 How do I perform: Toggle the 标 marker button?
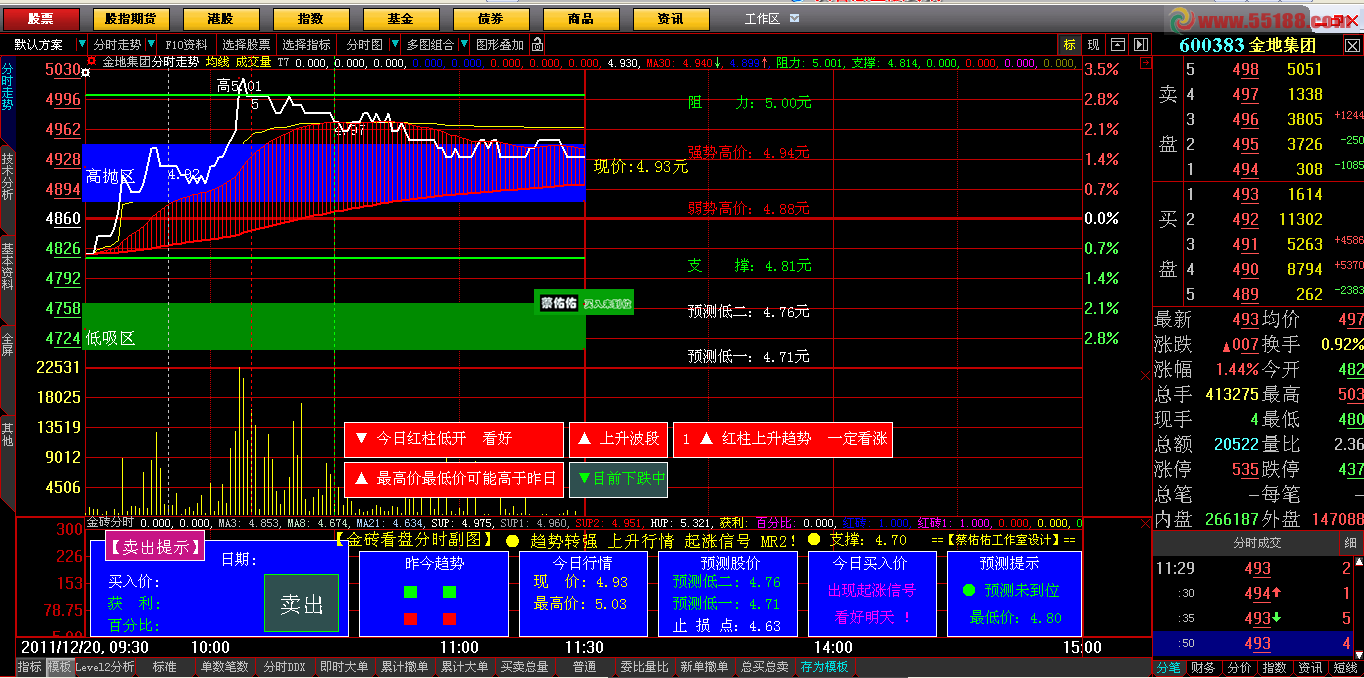click(x=1070, y=45)
